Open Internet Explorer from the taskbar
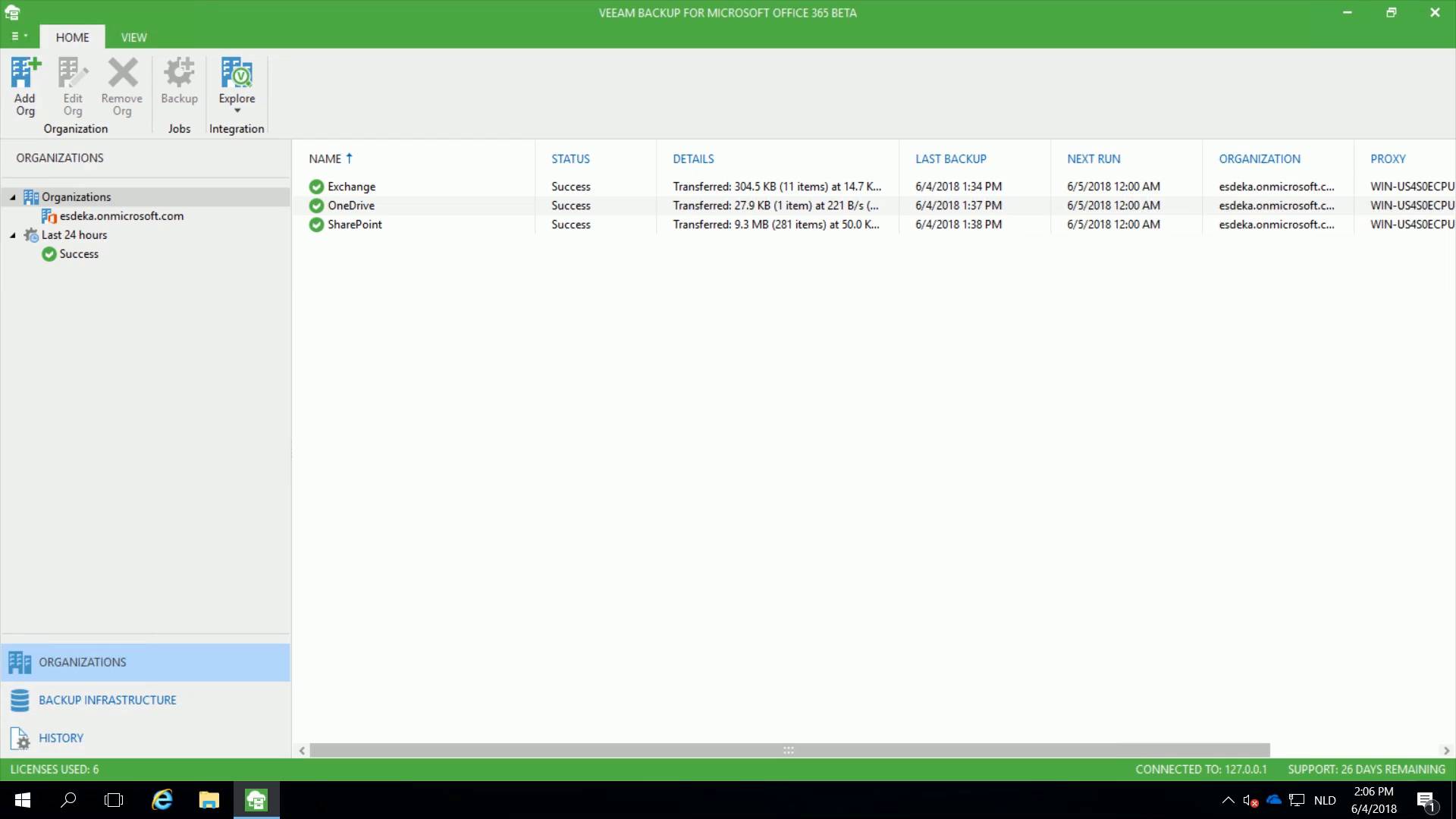Screen dimensions: 1456x819 pyautogui.click(x=162, y=800)
